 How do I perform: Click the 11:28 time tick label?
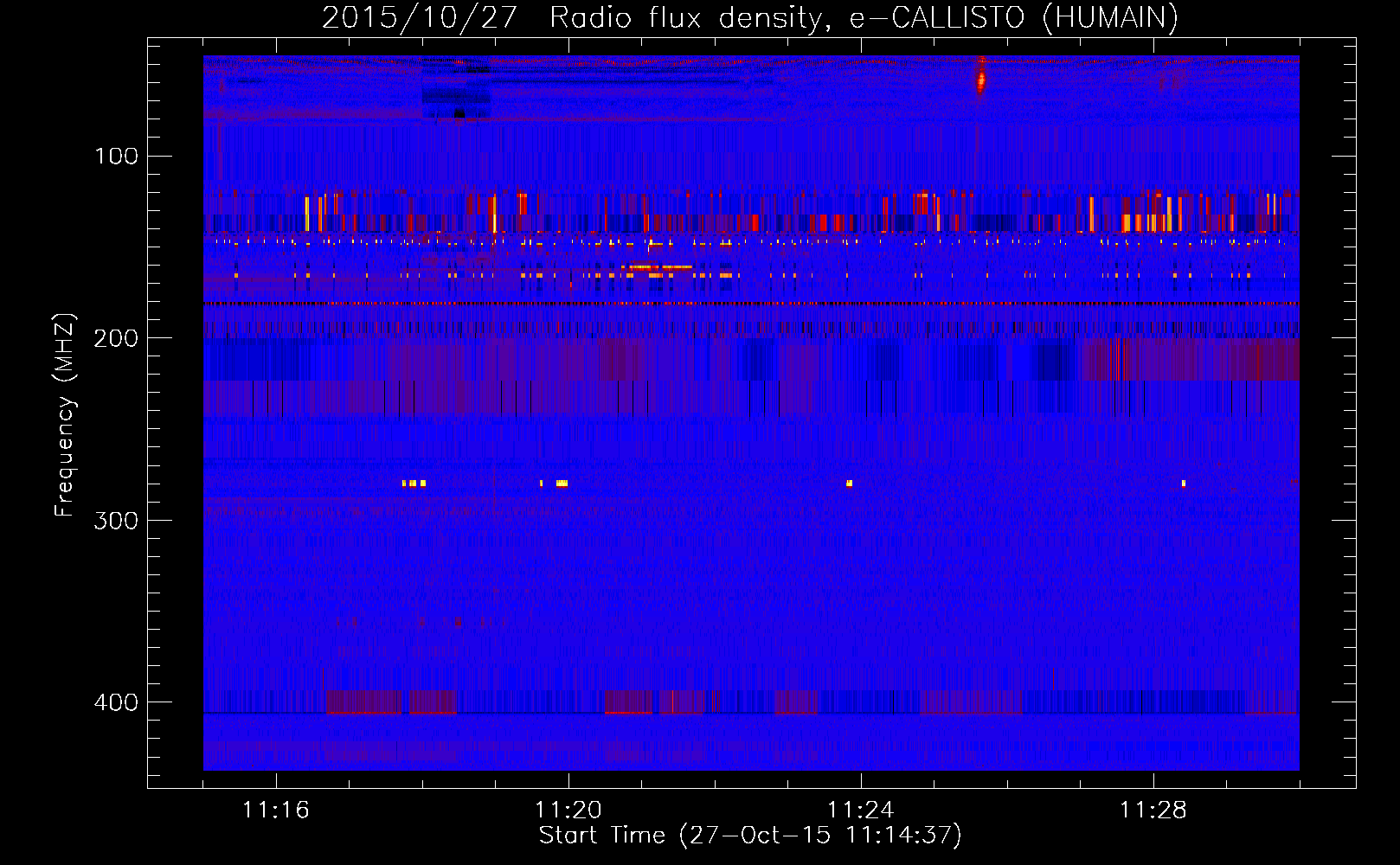pyautogui.click(x=1153, y=811)
